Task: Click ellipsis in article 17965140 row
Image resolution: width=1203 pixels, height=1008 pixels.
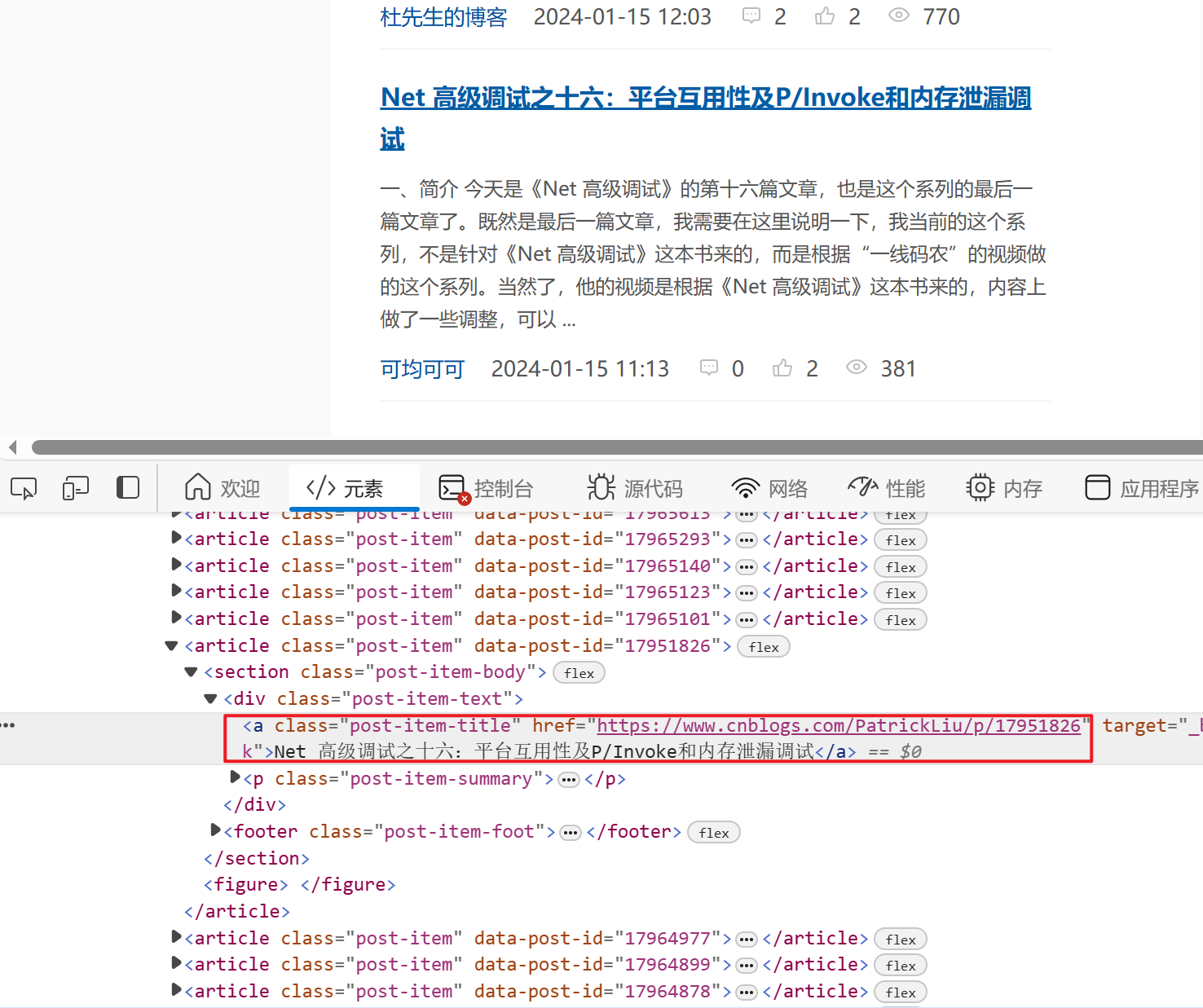Action: tap(747, 567)
